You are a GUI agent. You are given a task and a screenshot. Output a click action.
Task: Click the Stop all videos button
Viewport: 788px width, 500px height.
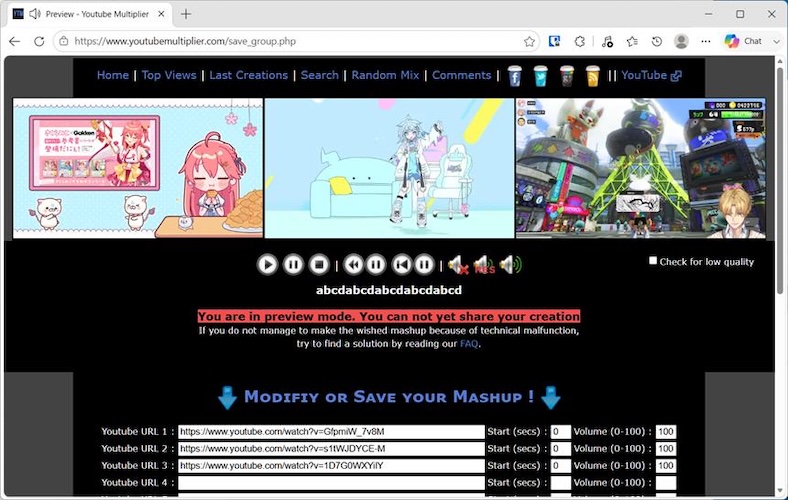tap(319, 264)
